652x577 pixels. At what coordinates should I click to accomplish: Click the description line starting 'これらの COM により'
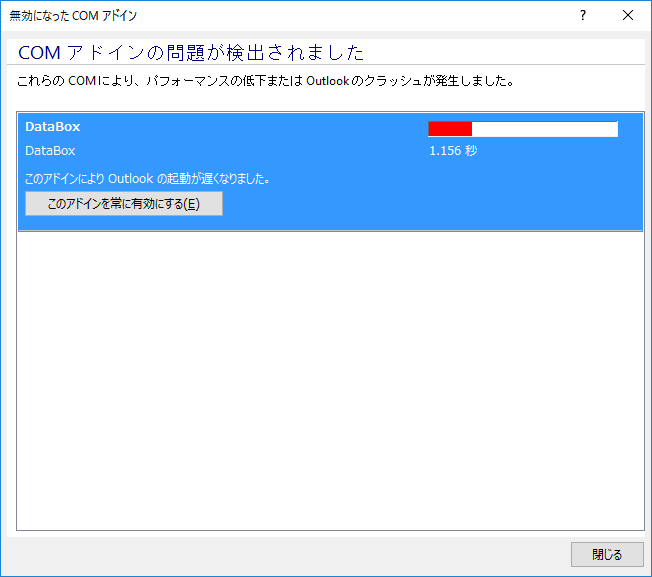tap(266, 81)
